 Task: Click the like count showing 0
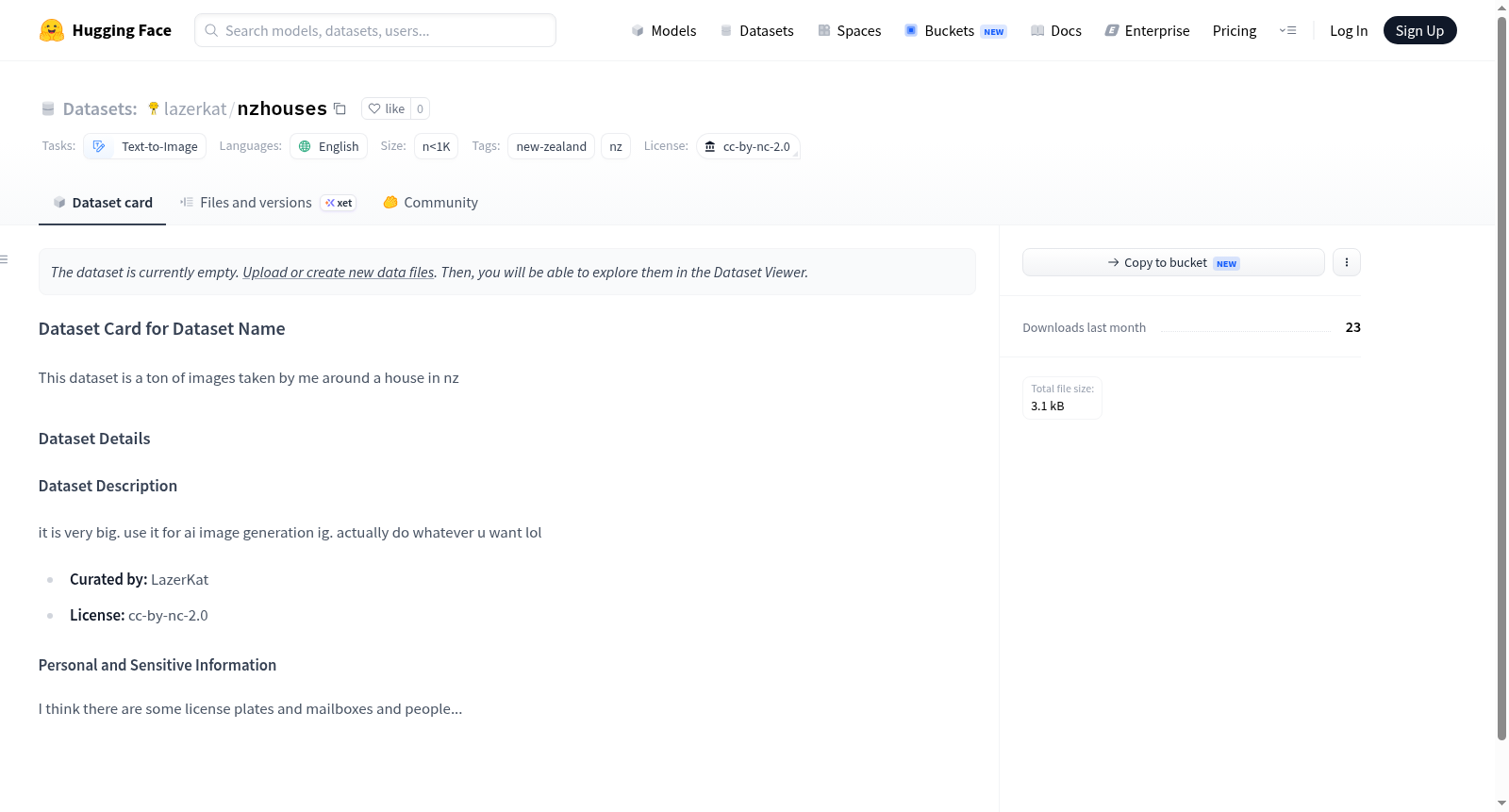click(420, 108)
